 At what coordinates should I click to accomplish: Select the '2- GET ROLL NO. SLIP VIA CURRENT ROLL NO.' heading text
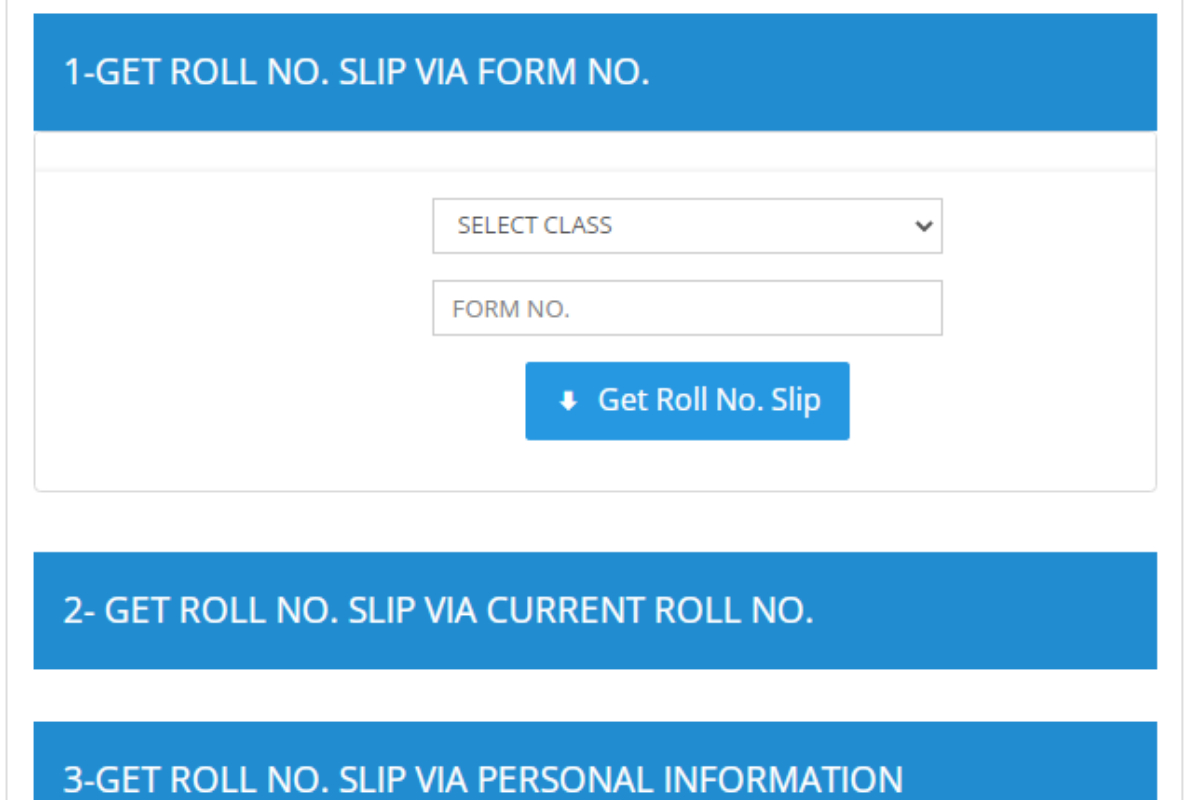pyautogui.click(x=438, y=610)
